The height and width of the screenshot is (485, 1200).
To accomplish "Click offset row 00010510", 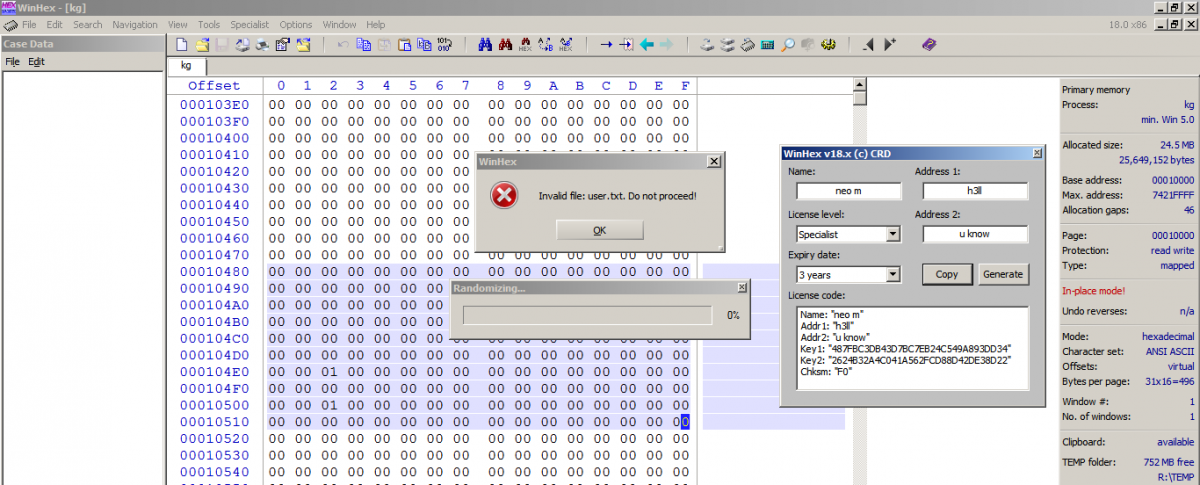I will coord(214,422).
